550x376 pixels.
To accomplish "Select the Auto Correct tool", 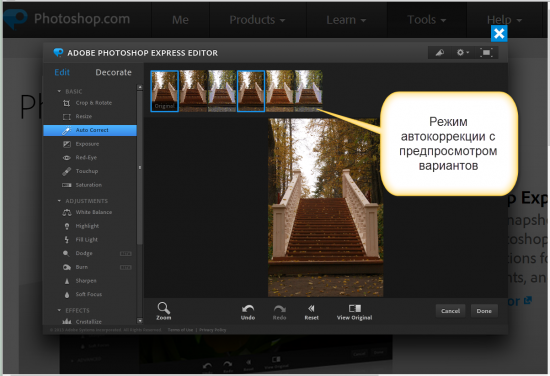I will point(90,130).
